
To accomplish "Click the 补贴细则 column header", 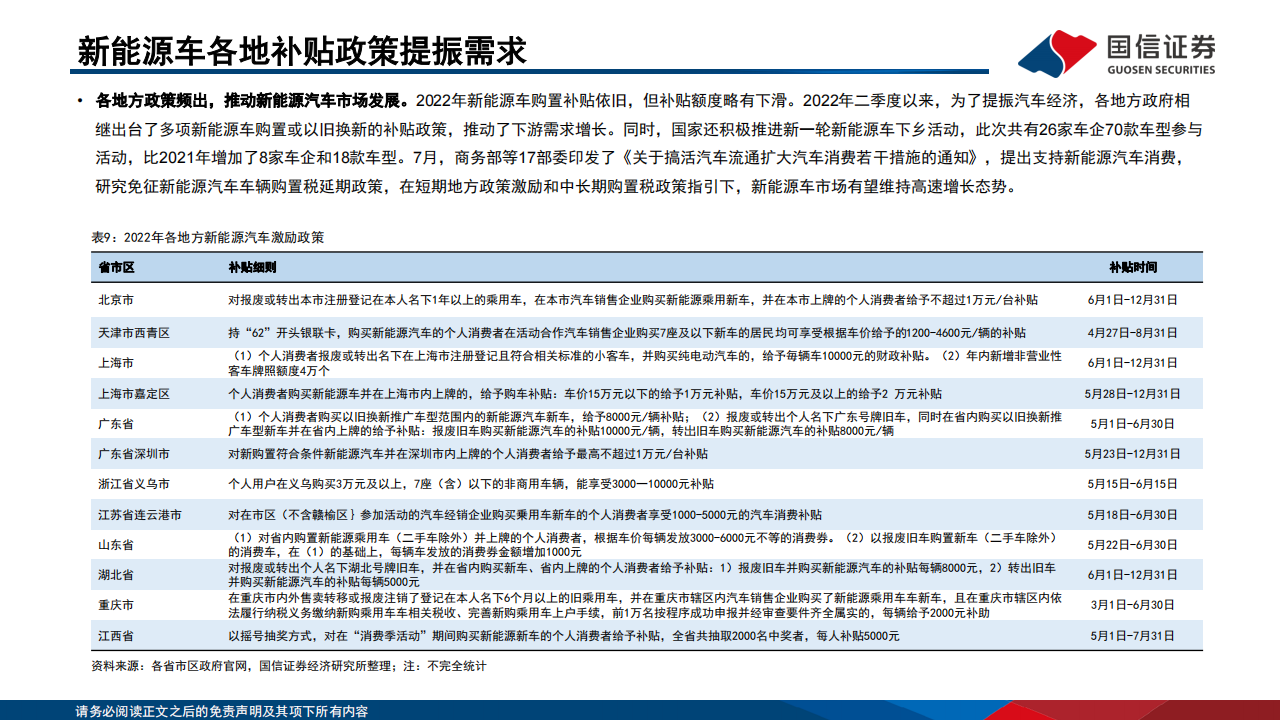I will (252, 268).
